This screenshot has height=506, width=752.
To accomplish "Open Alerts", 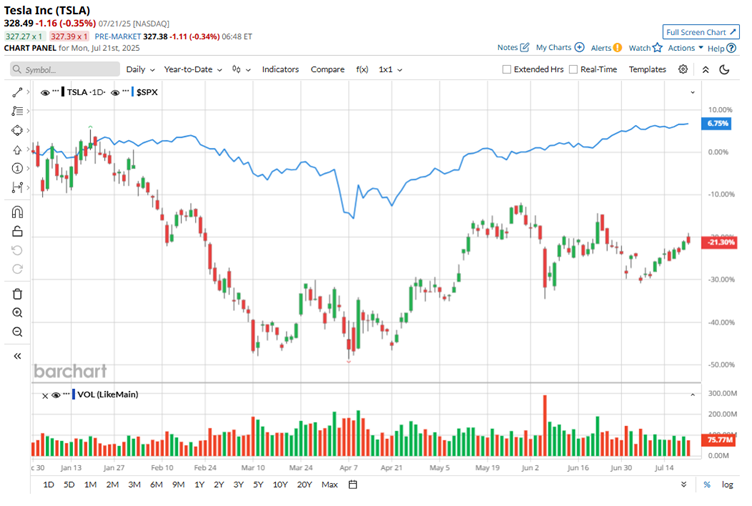I will point(606,48).
